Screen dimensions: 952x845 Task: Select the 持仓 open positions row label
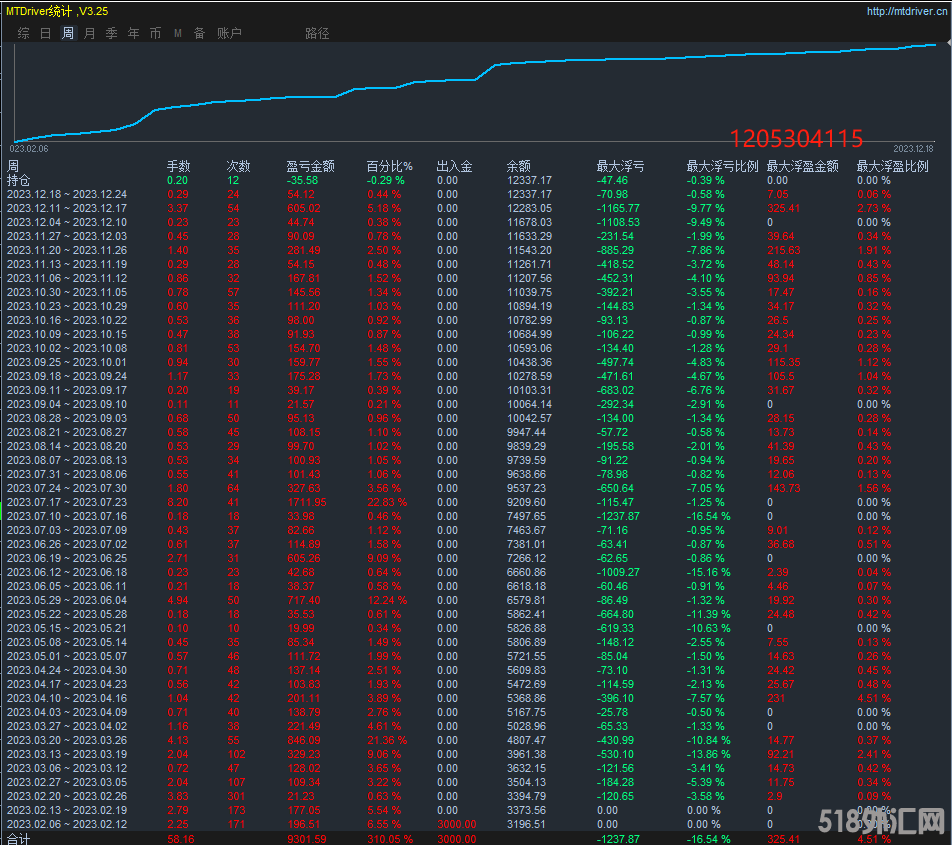pos(18,180)
